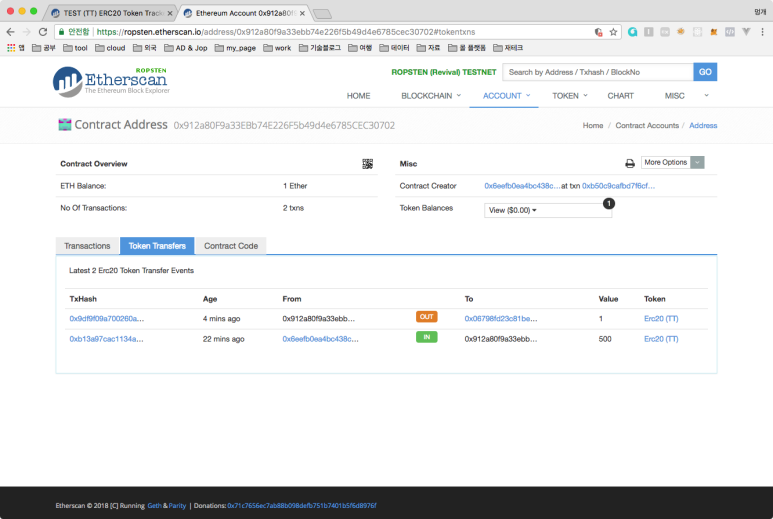Click the Parity footer link

177,505
